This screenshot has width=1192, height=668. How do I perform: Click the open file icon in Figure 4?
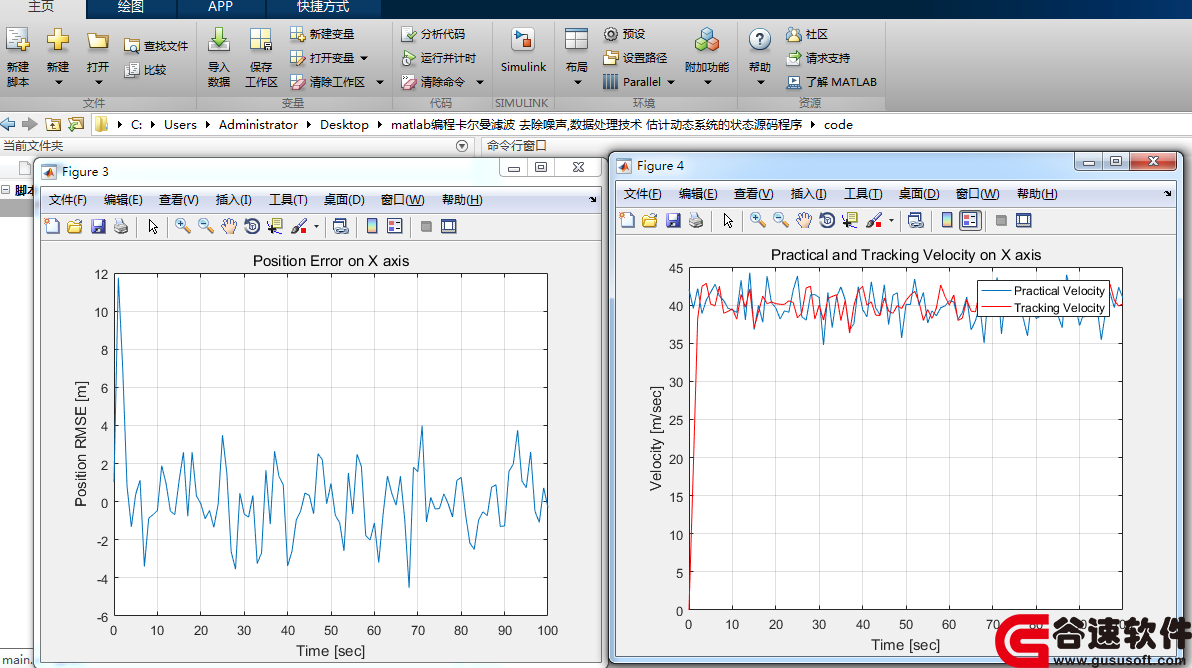[x=649, y=220]
